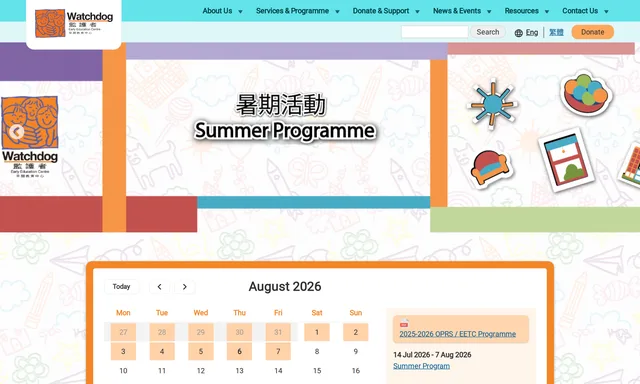Select August 6 on the calendar
This screenshot has width=640, height=384.
[239, 351]
